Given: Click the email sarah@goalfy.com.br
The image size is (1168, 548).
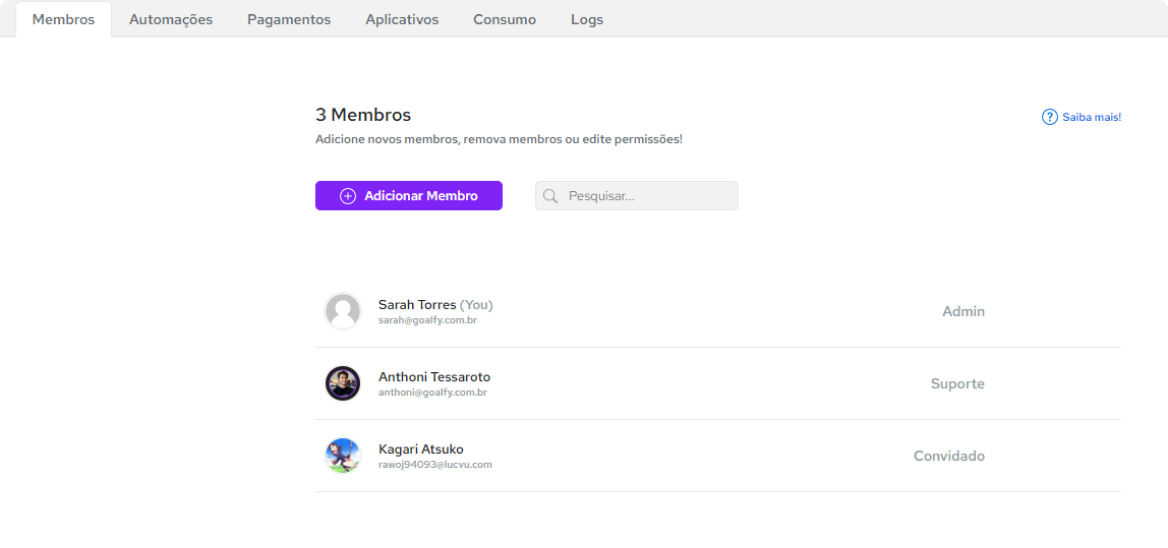Looking at the screenshot, I should click(x=428, y=319).
